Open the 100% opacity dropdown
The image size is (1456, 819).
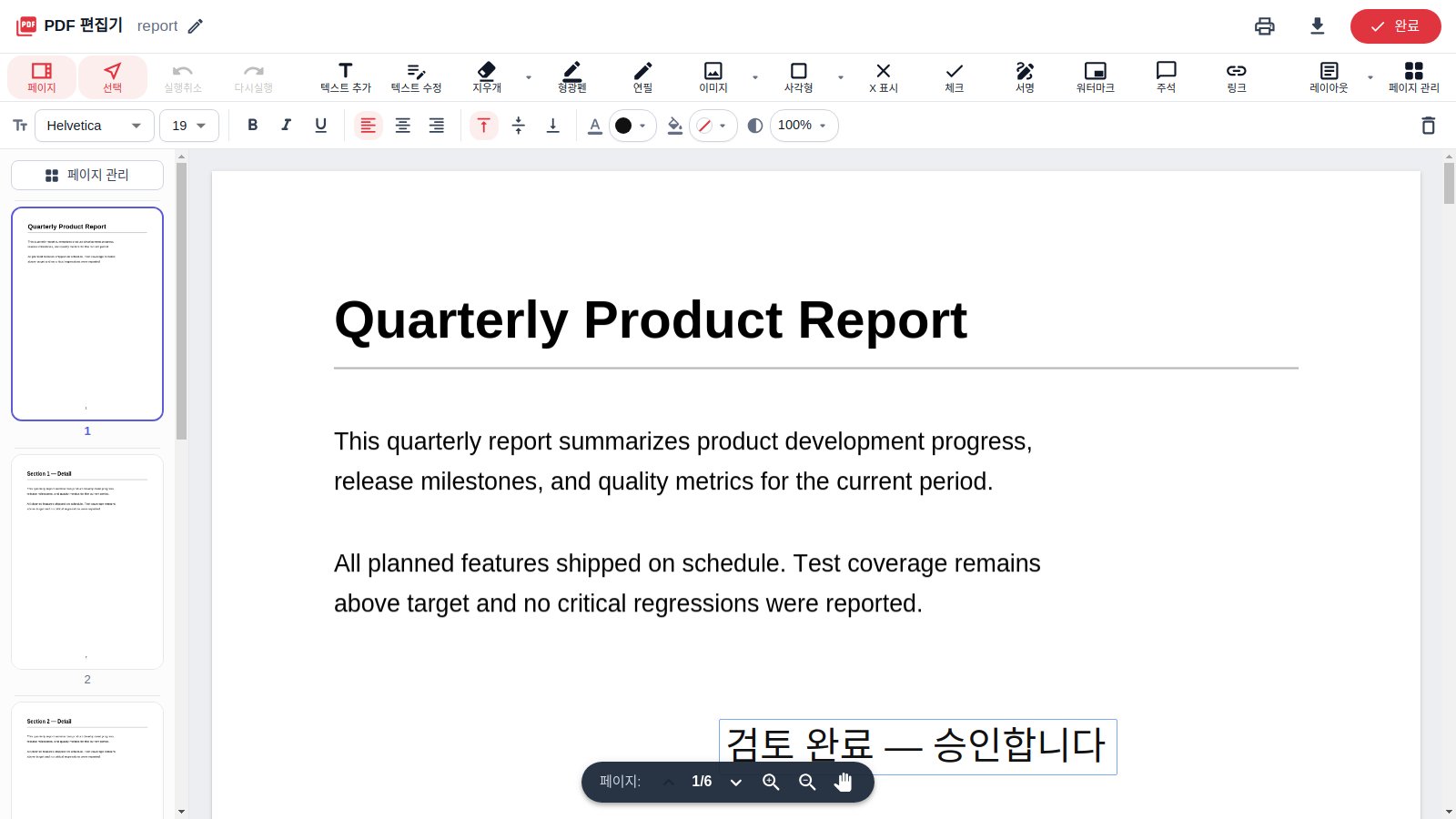click(x=804, y=126)
